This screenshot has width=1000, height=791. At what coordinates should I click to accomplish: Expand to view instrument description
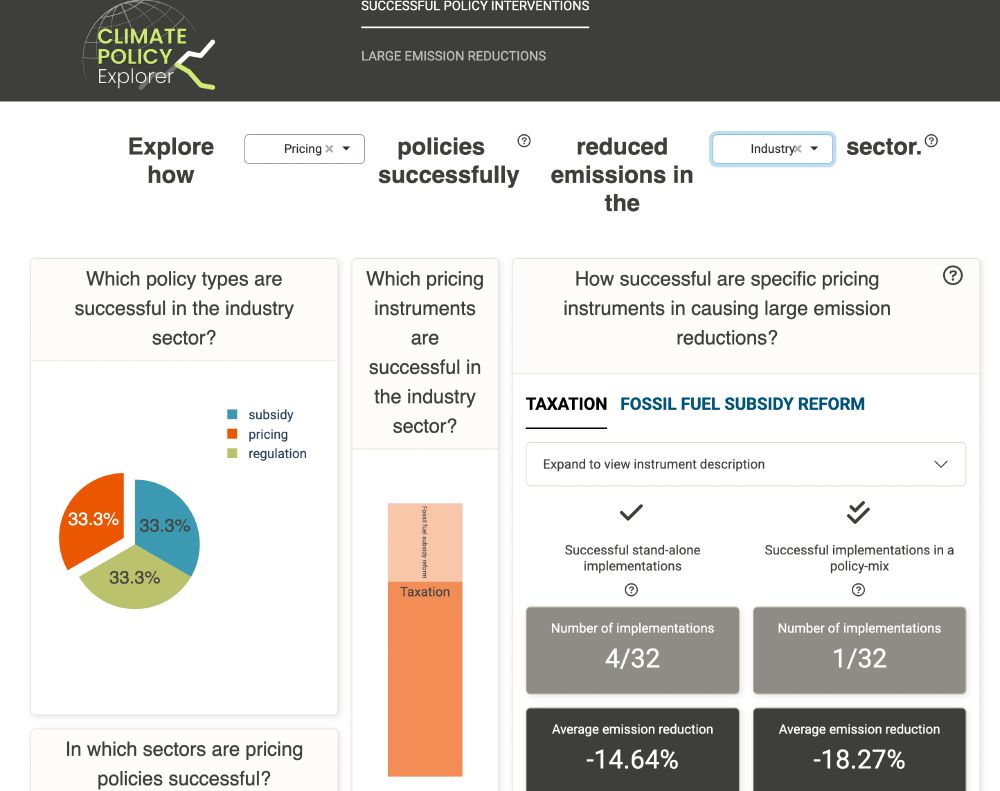click(x=746, y=464)
